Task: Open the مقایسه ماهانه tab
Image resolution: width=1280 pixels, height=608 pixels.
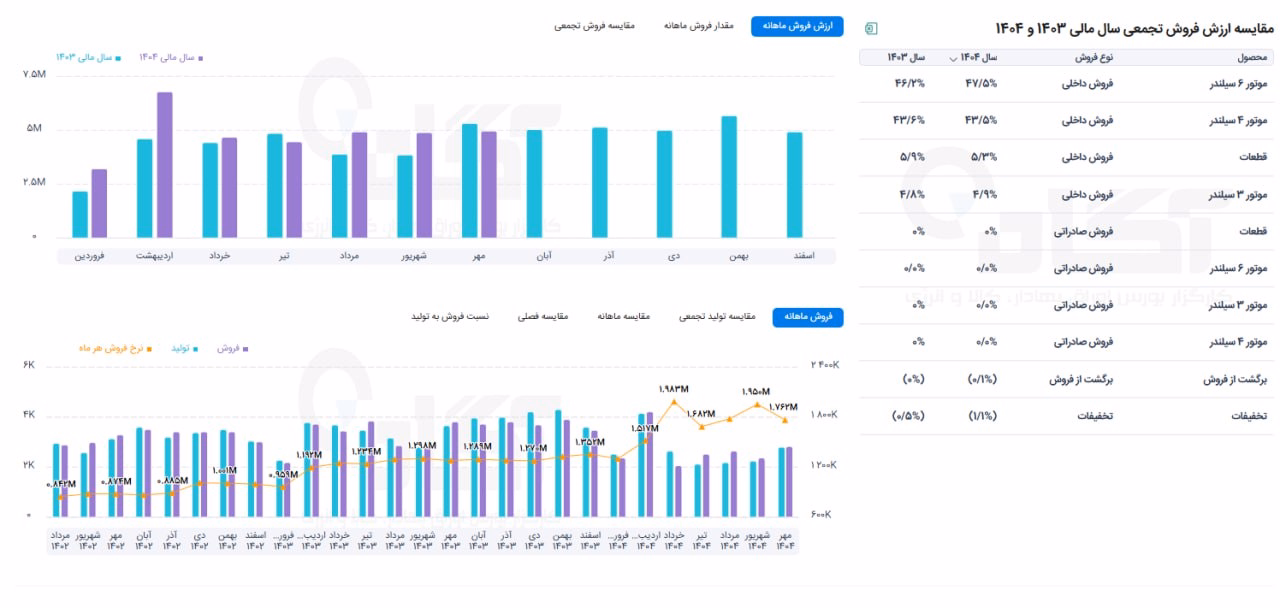Action: [624, 317]
